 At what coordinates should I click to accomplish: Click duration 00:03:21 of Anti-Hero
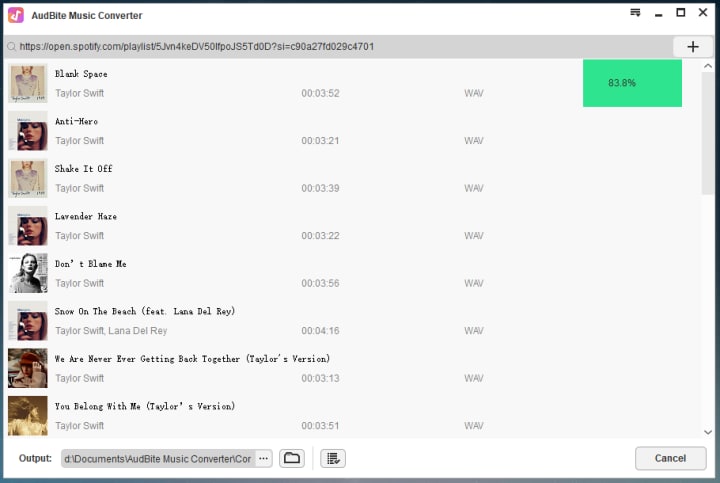coord(320,140)
